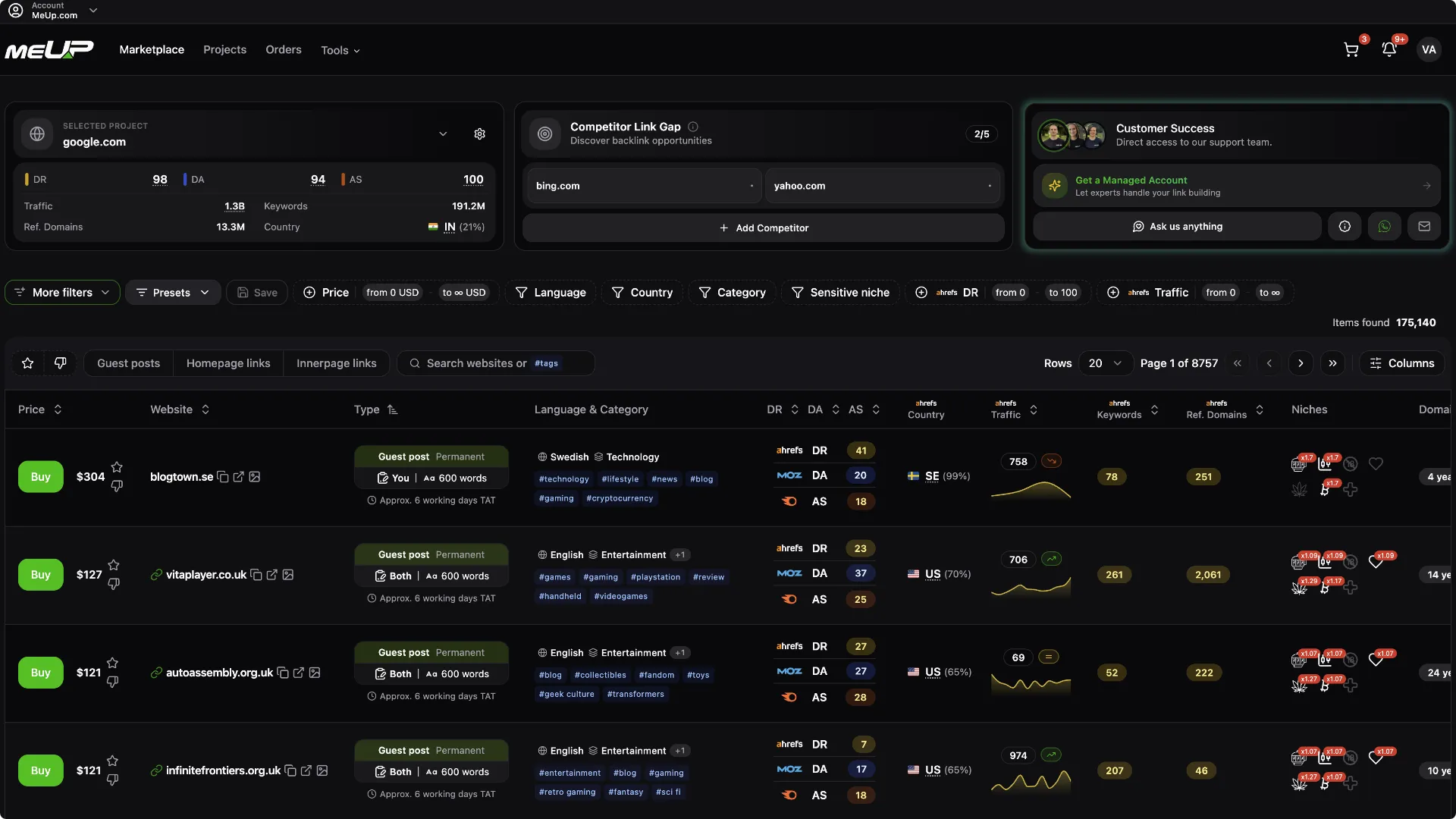Copy the vitaplayer.co.uk domain

(x=256, y=575)
